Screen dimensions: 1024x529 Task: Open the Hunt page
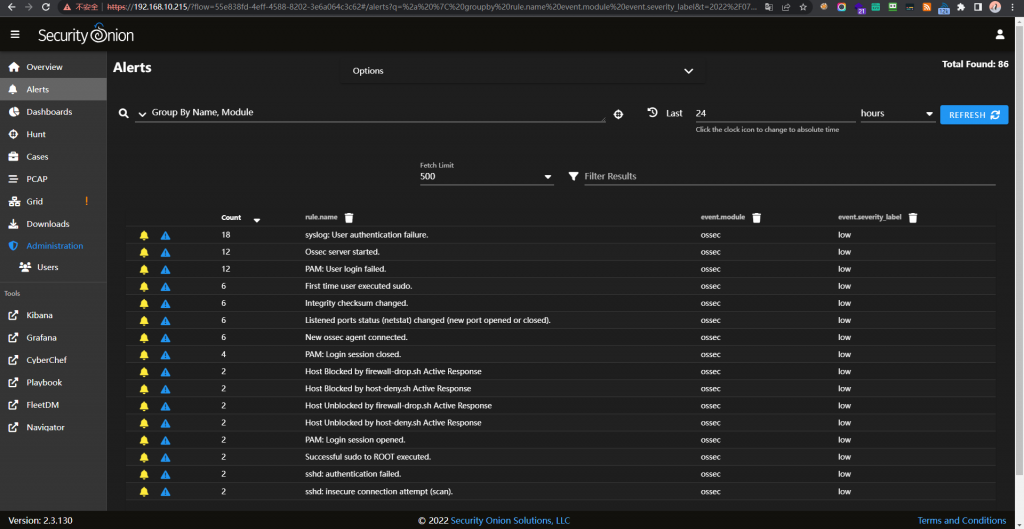tap(54, 134)
